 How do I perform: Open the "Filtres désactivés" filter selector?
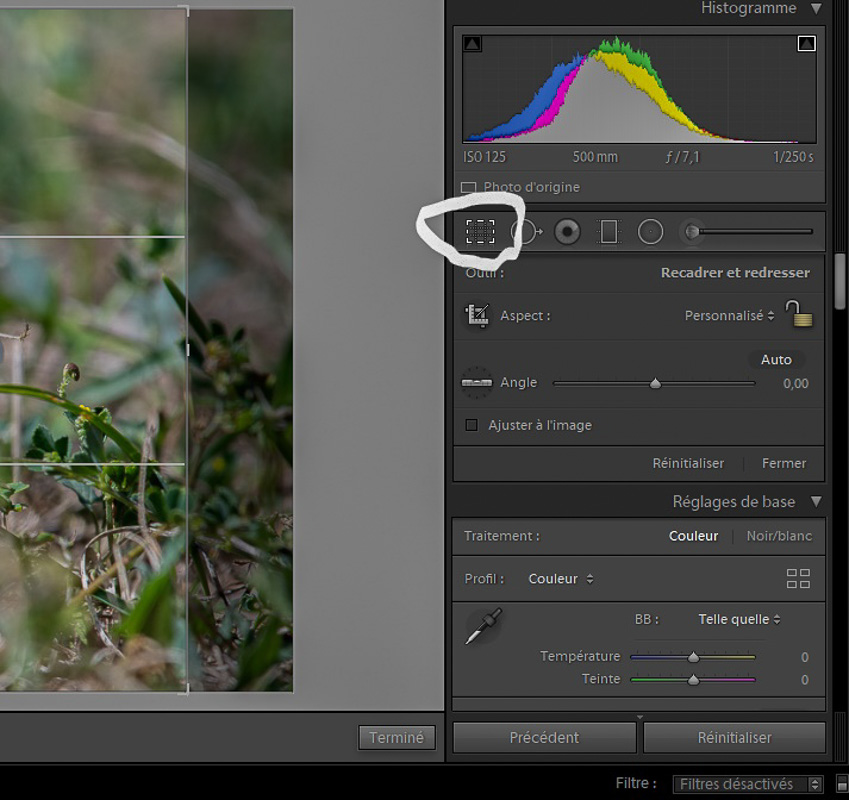point(747,784)
